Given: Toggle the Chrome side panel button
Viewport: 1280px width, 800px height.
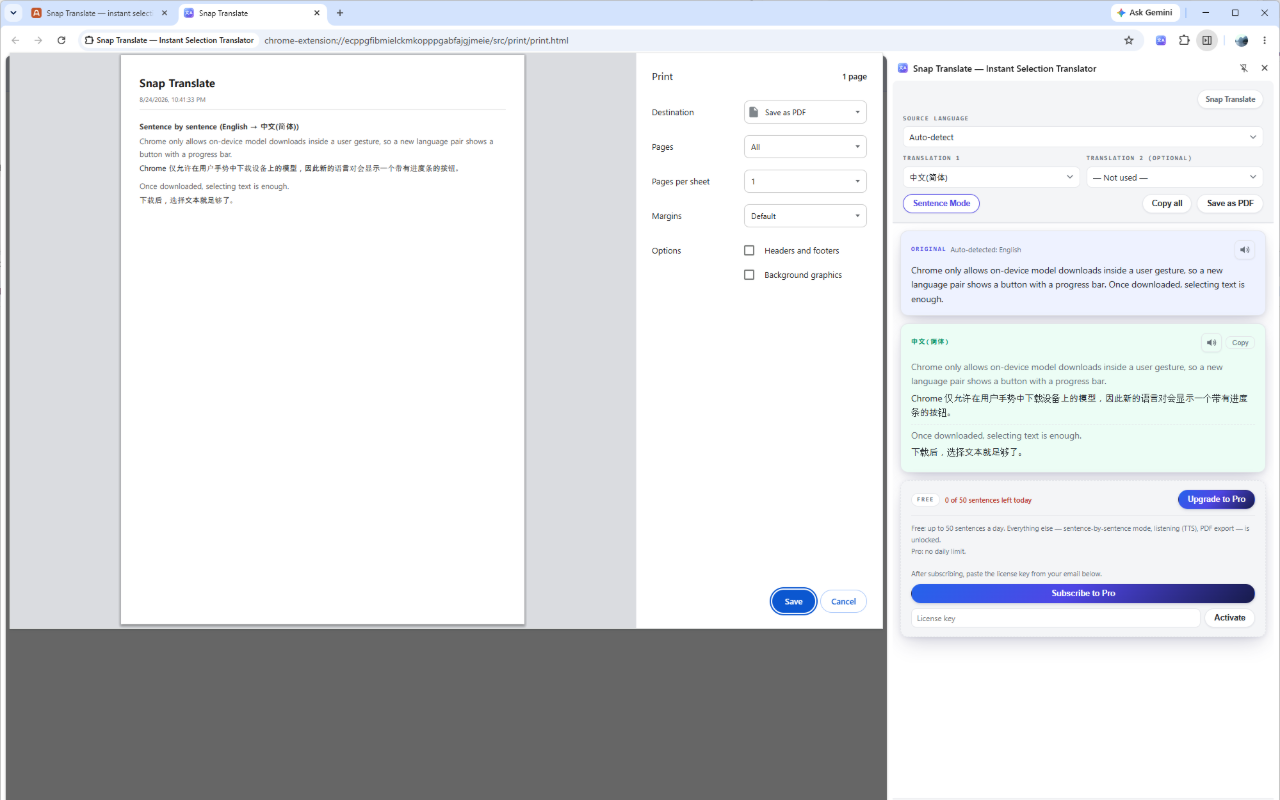Looking at the screenshot, I should coord(1207,40).
